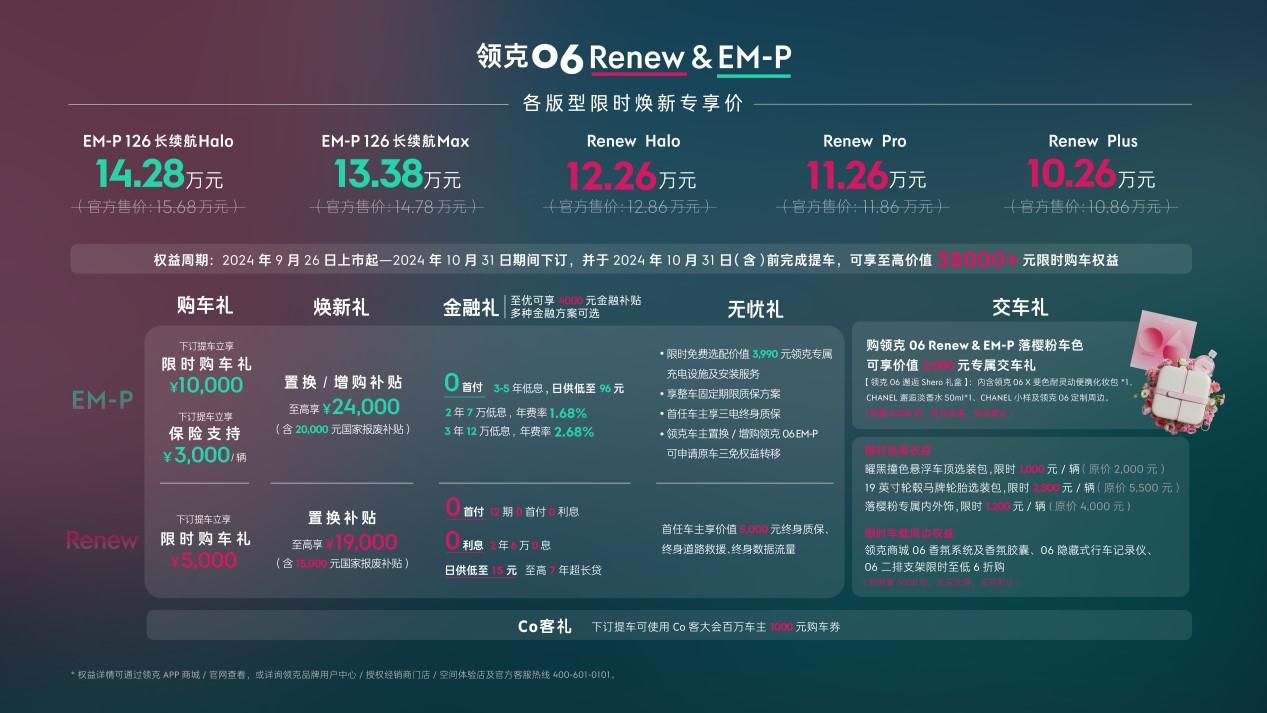Image resolution: width=1267 pixels, height=713 pixels.
Task: Click the 置换补贴 ¥19,000 offer
Action: 343,531
